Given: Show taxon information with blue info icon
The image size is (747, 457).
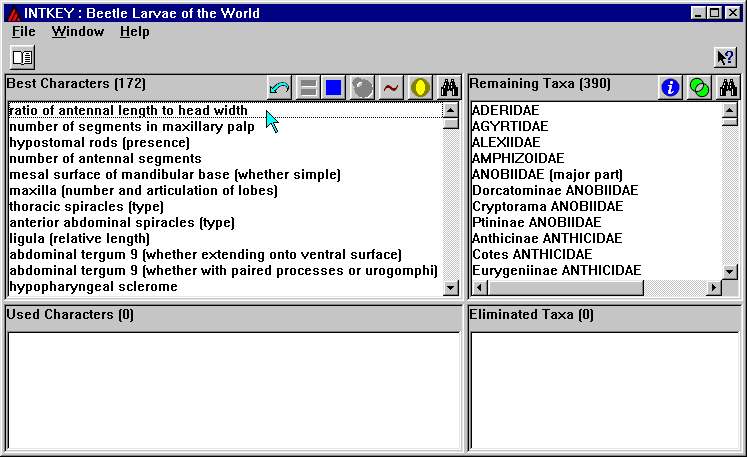Looking at the screenshot, I should tap(670, 88).
